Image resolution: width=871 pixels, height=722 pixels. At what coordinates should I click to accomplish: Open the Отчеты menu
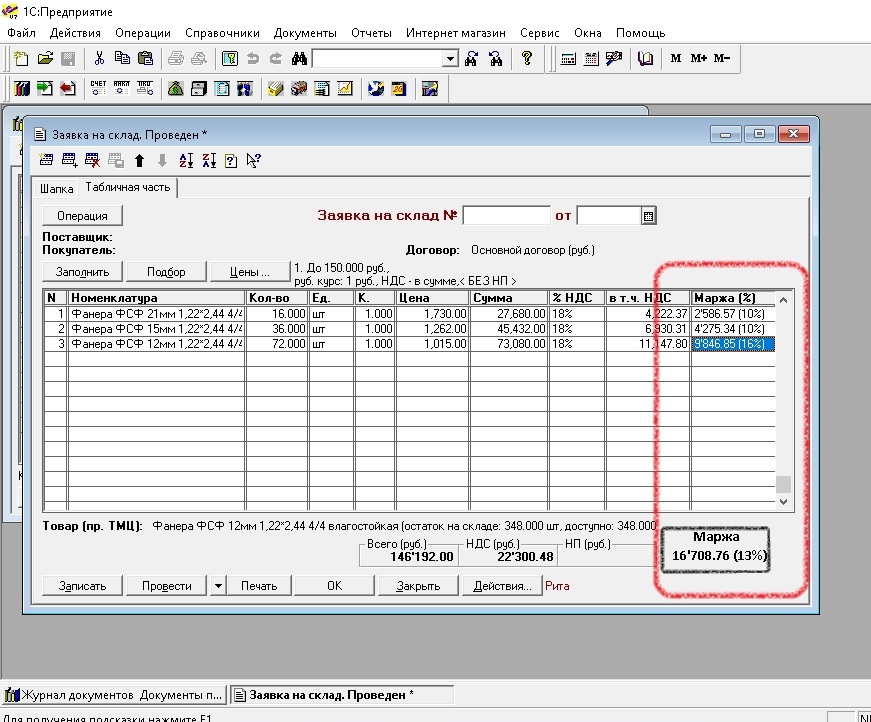pyautogui.click(x=368, y=33)
